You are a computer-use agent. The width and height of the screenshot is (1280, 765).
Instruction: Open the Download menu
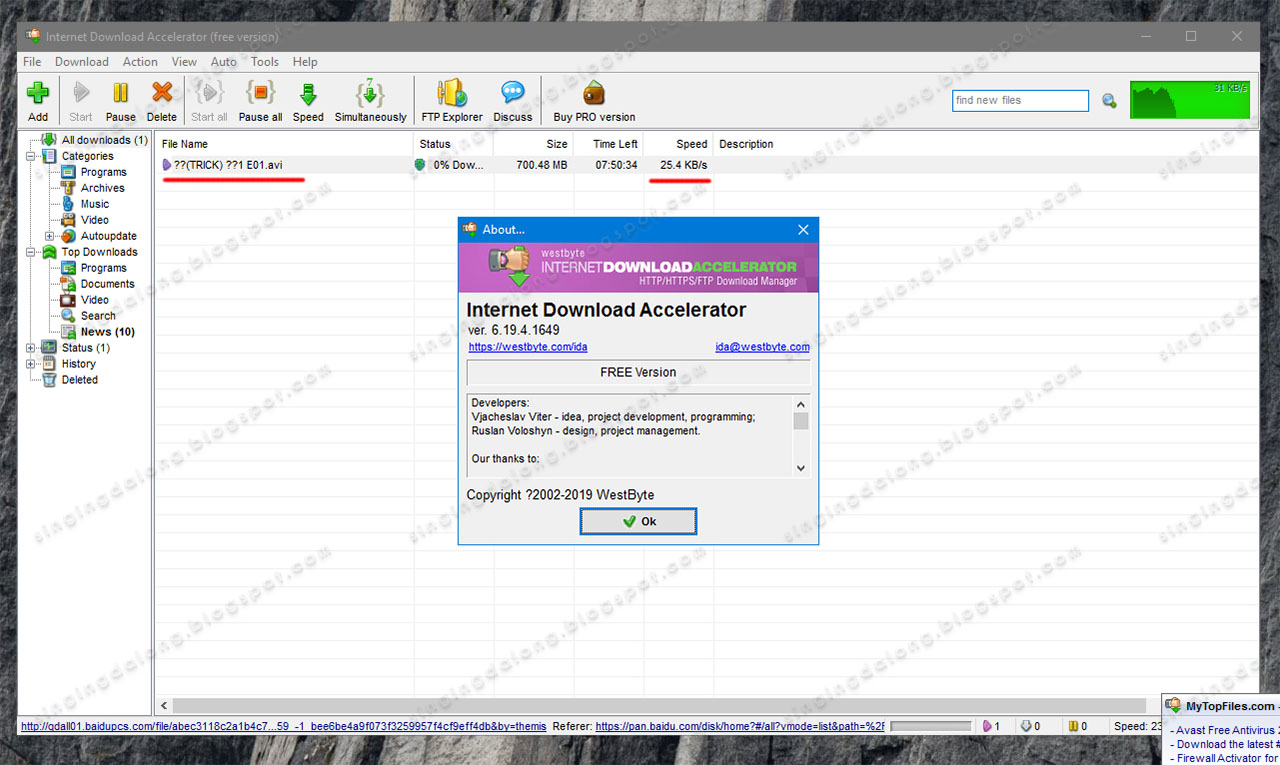coord(82,62)
